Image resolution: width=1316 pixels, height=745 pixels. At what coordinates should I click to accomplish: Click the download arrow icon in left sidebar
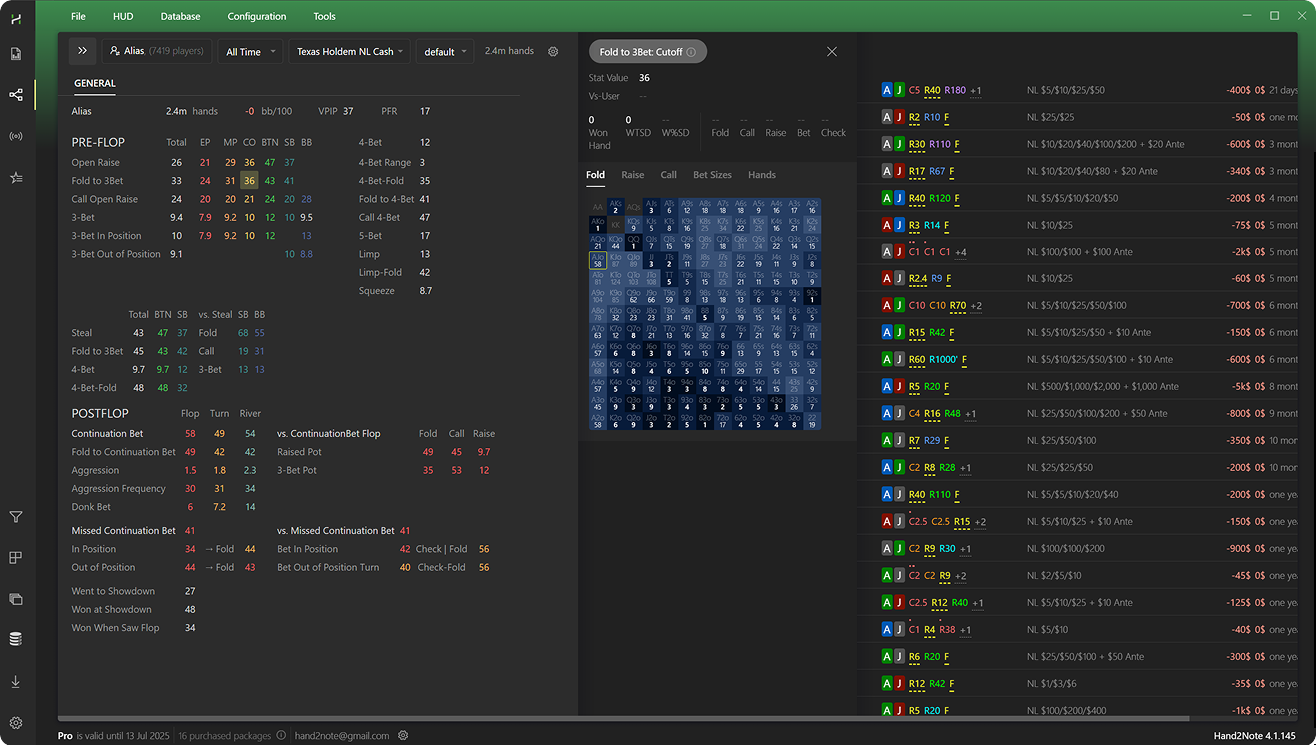[16, 682]
